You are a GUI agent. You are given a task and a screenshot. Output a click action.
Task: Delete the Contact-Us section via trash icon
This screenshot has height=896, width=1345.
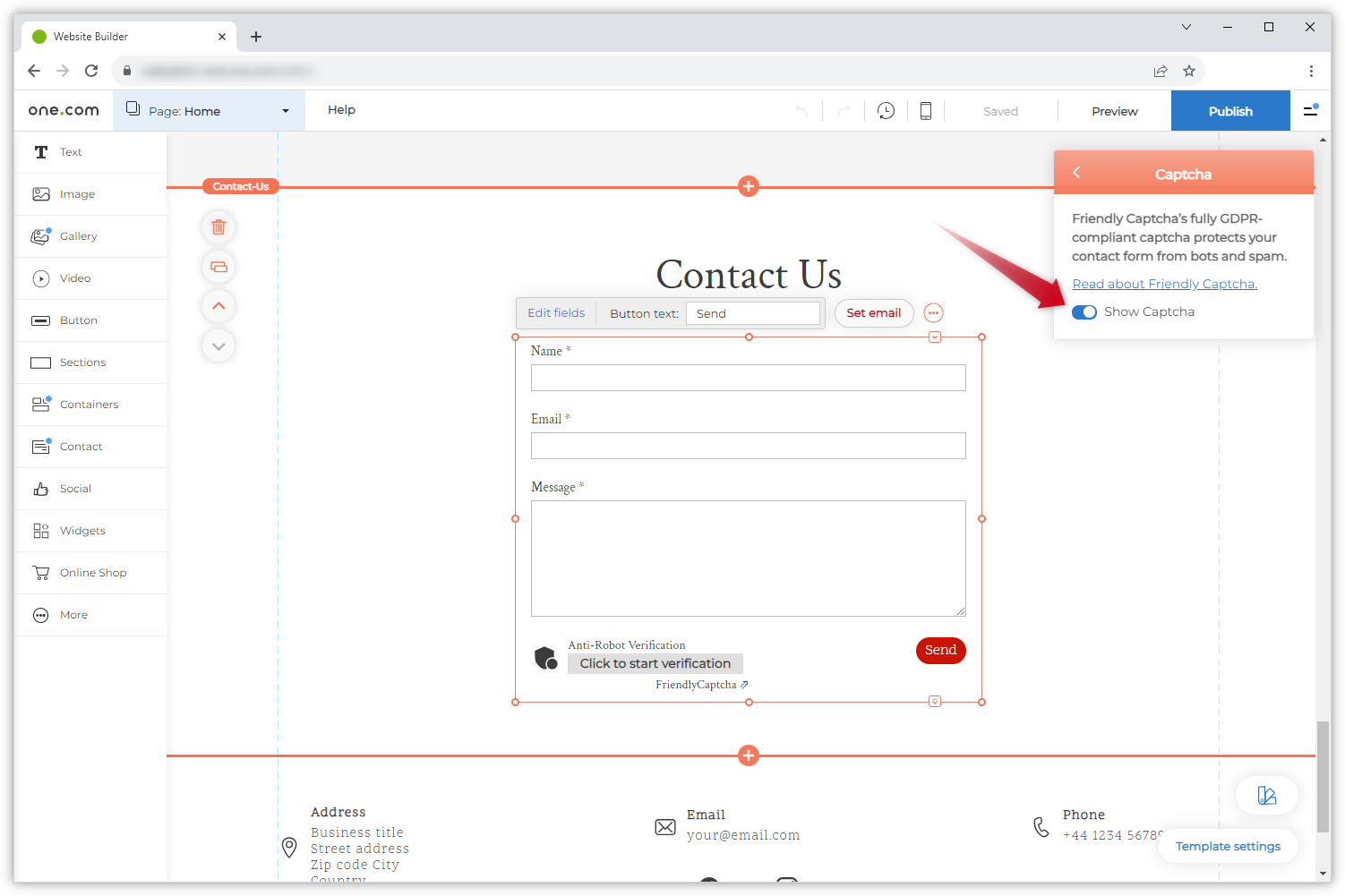tap(218, 227)
